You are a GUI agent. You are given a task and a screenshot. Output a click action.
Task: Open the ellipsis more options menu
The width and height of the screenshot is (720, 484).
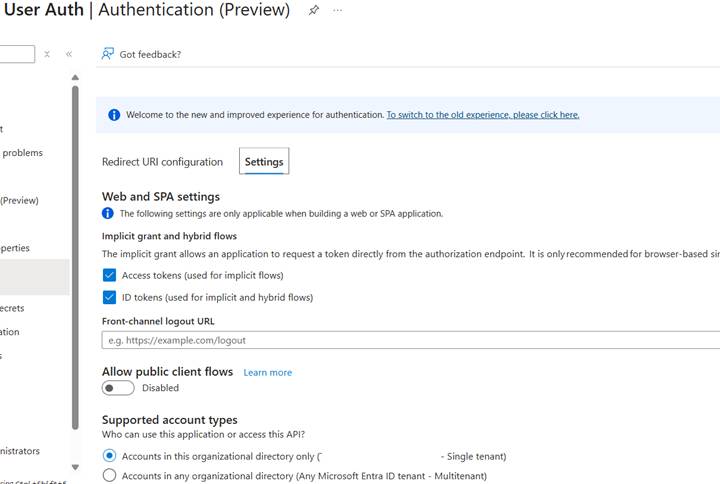click(338, 11)
